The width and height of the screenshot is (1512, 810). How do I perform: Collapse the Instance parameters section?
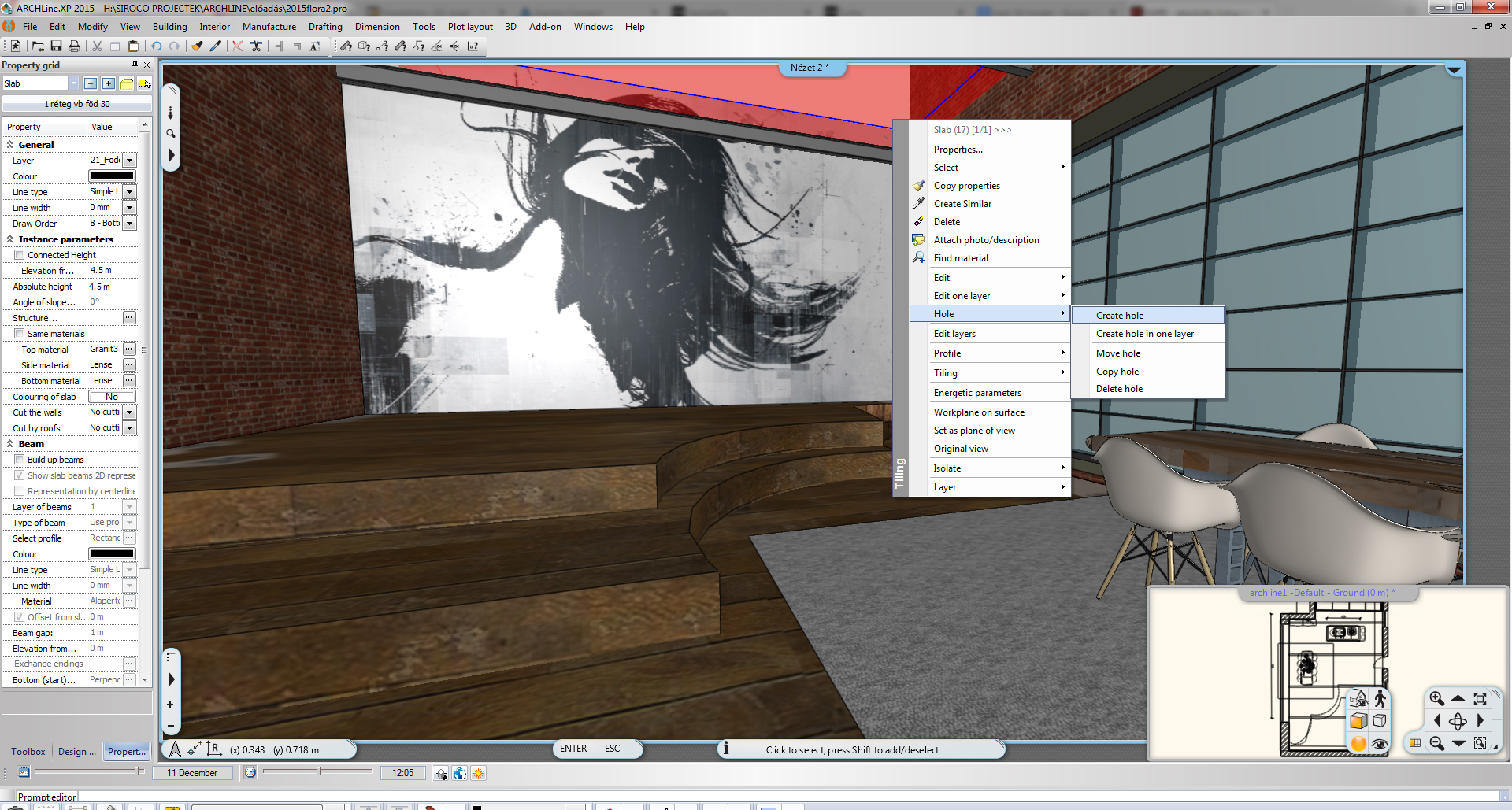(9, 239)
